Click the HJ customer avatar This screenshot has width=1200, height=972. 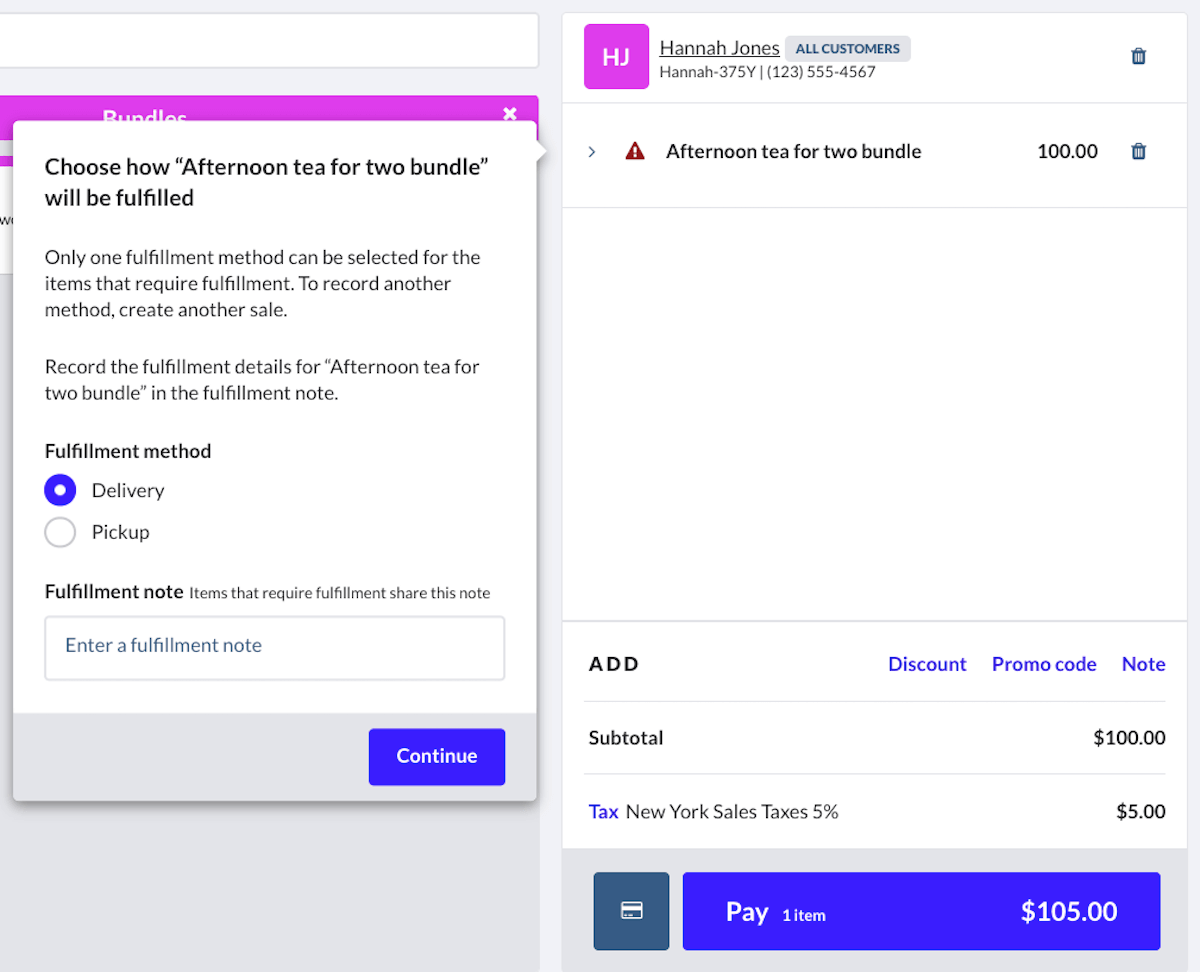[616, 57]
